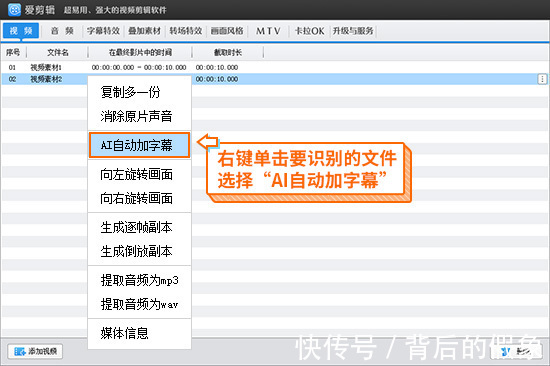550x366 pixels.
Task: Open the 升级与服务 tab
Action: (353, 31)
